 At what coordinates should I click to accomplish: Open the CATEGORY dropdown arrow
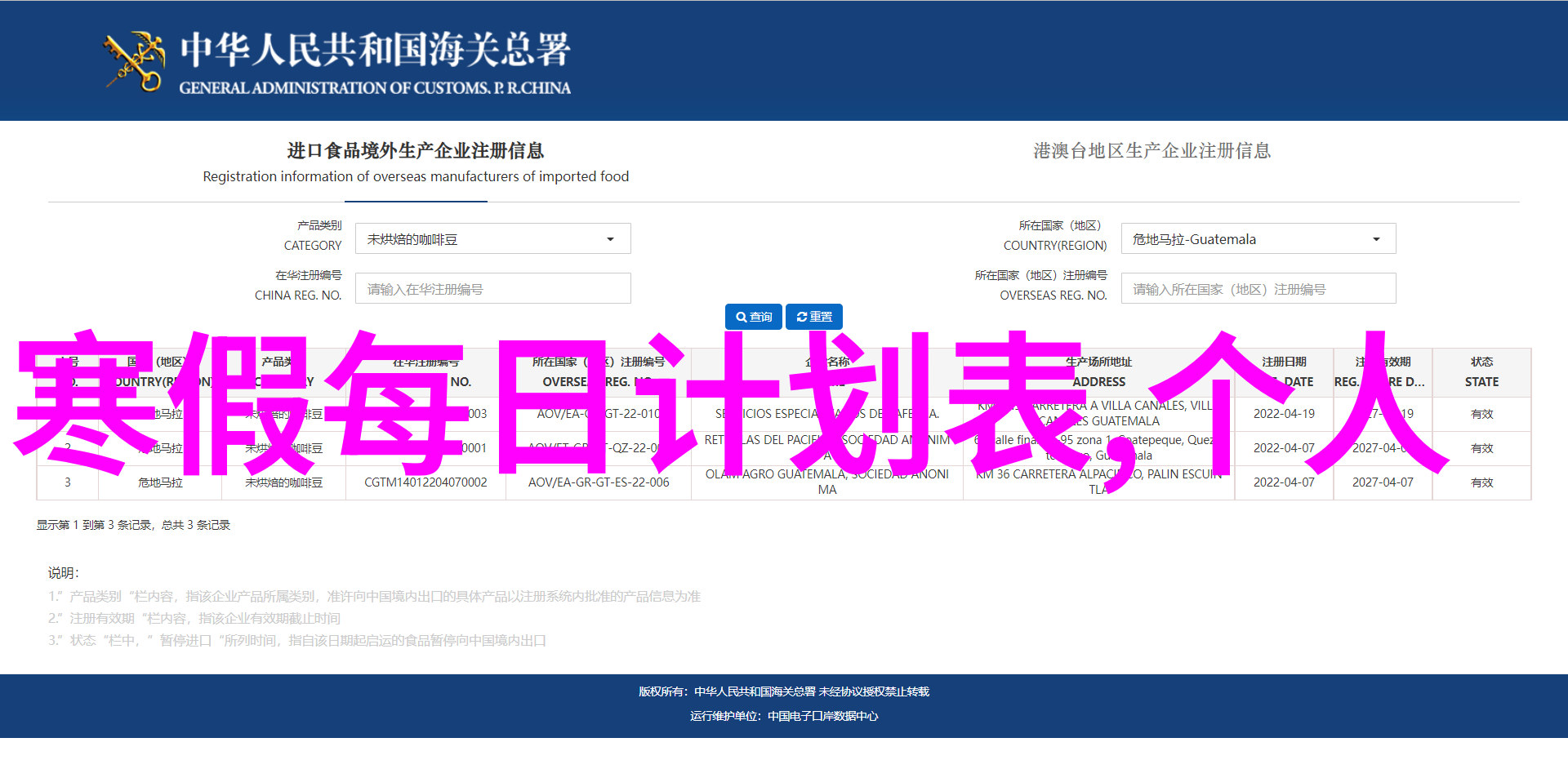click(x=610, y=239)
